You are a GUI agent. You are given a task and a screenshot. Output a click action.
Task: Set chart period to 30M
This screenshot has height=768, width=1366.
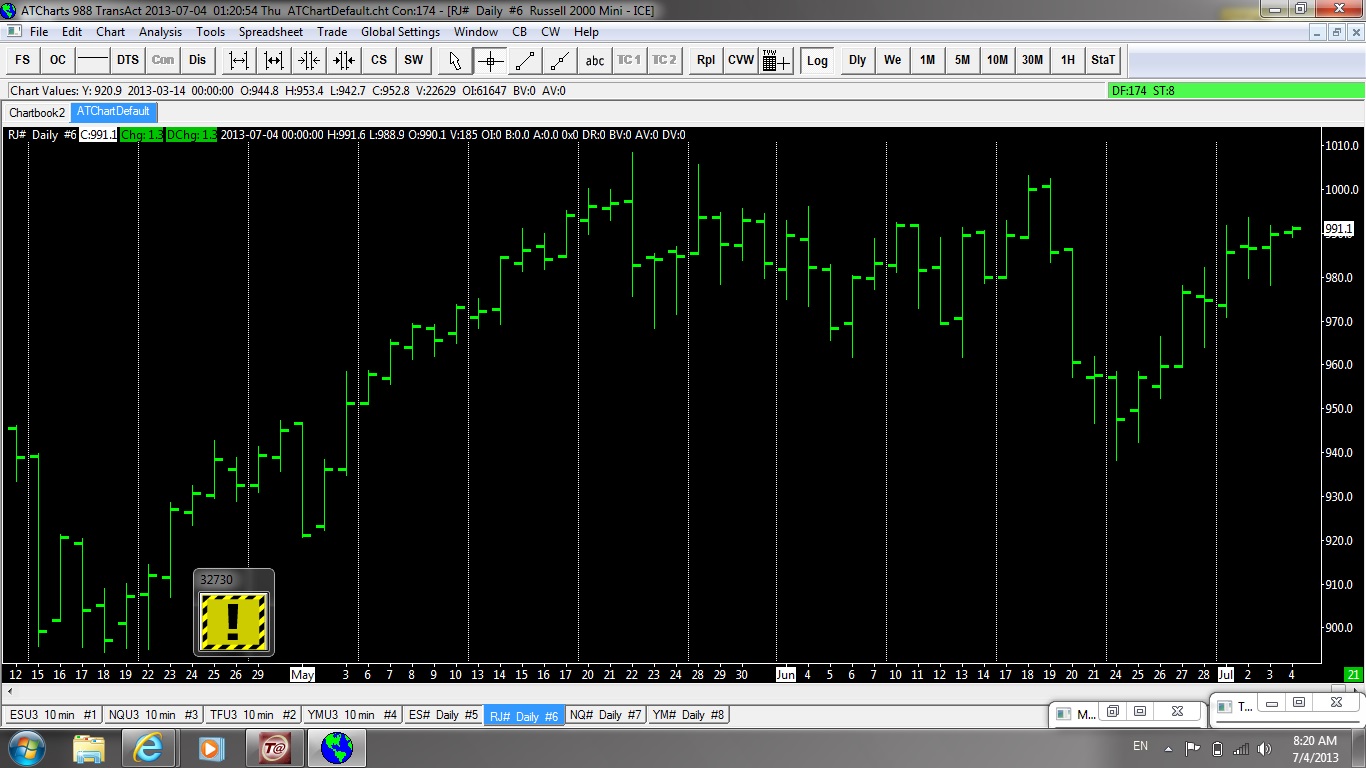tap(1033, 60)
